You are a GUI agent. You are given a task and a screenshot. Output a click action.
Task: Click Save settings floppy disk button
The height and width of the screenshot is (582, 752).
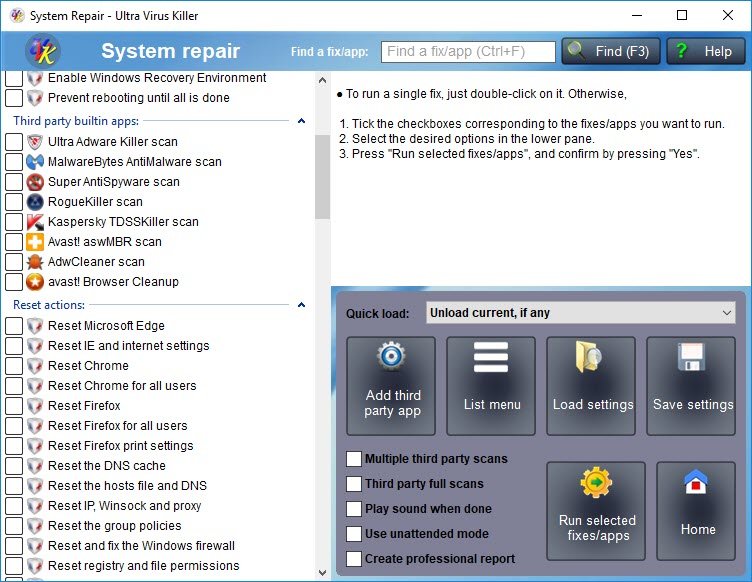pyautogui.click(x=691, y=386)
